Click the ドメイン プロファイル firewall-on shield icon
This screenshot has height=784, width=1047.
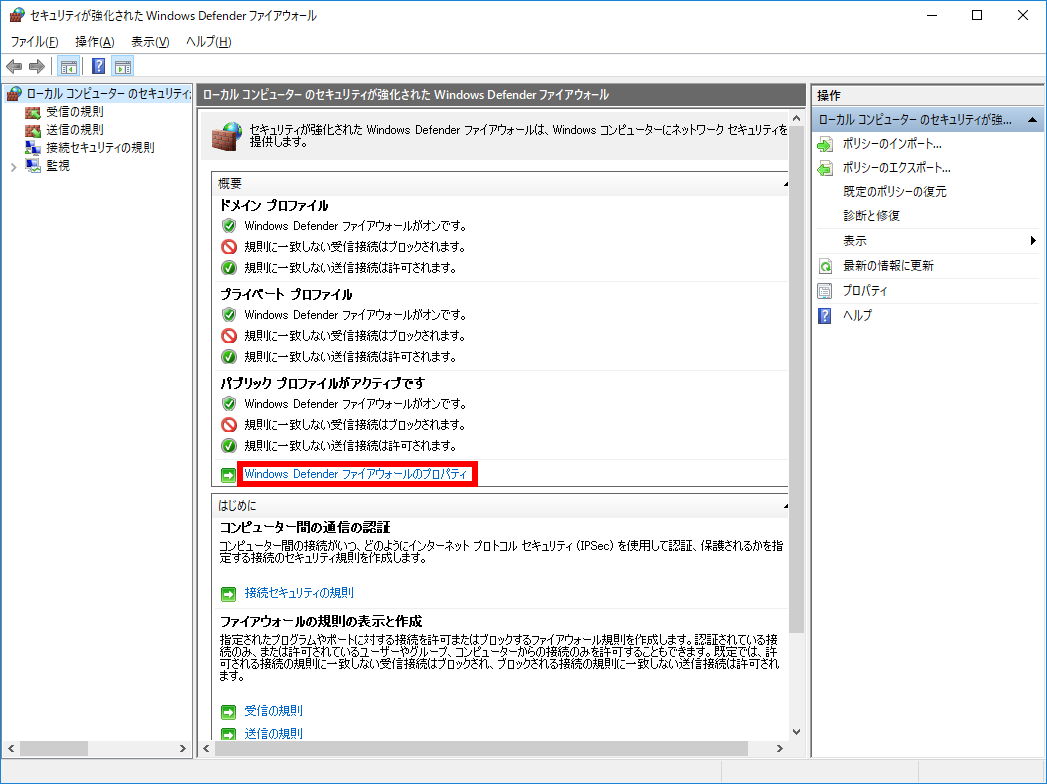229,226
